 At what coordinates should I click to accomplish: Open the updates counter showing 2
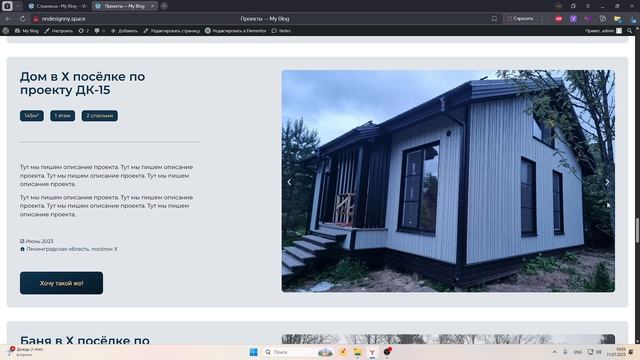pyautogui.click(x=83, y=31)
